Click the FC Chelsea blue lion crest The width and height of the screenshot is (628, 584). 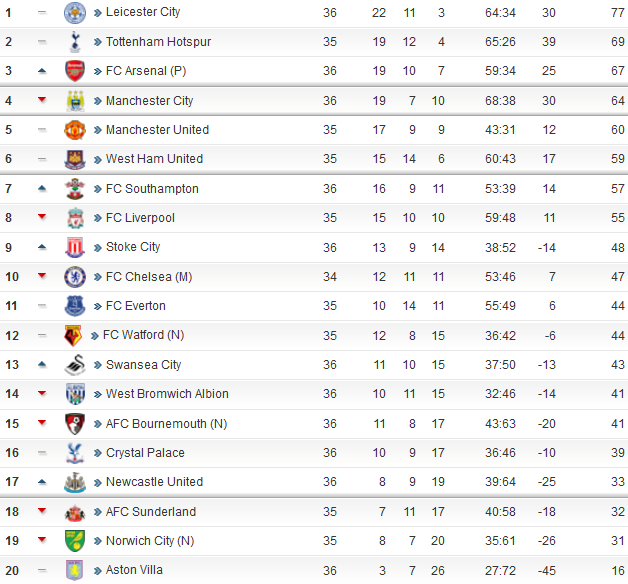[x=75, y=277]
